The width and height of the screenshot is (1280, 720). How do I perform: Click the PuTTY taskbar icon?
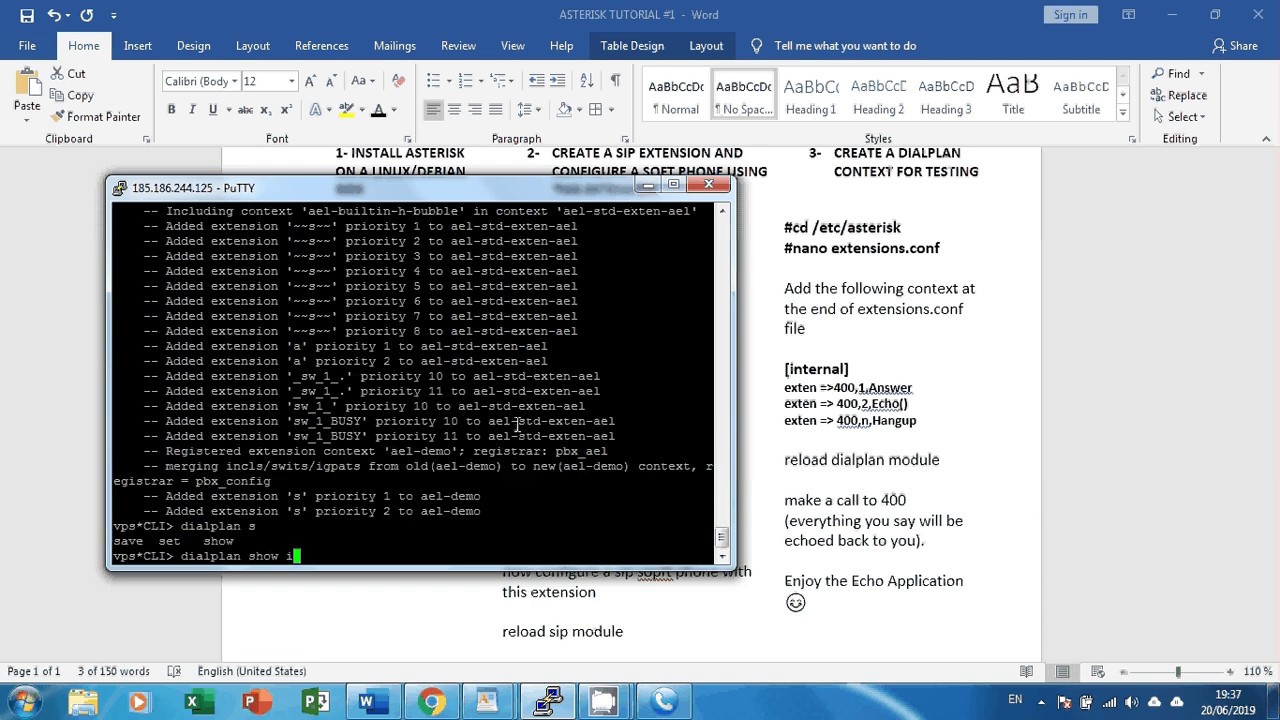548,702
